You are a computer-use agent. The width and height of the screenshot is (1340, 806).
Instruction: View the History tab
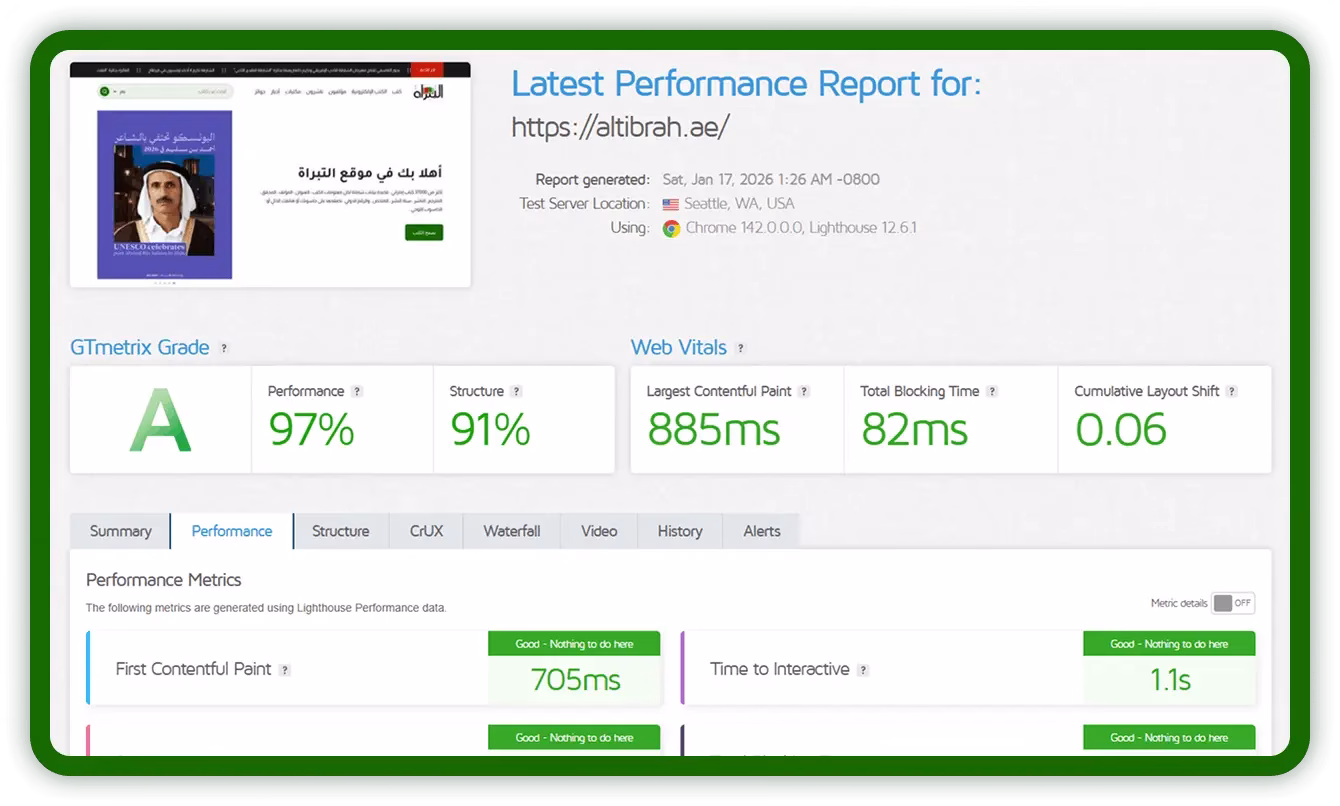click(679, 531)
